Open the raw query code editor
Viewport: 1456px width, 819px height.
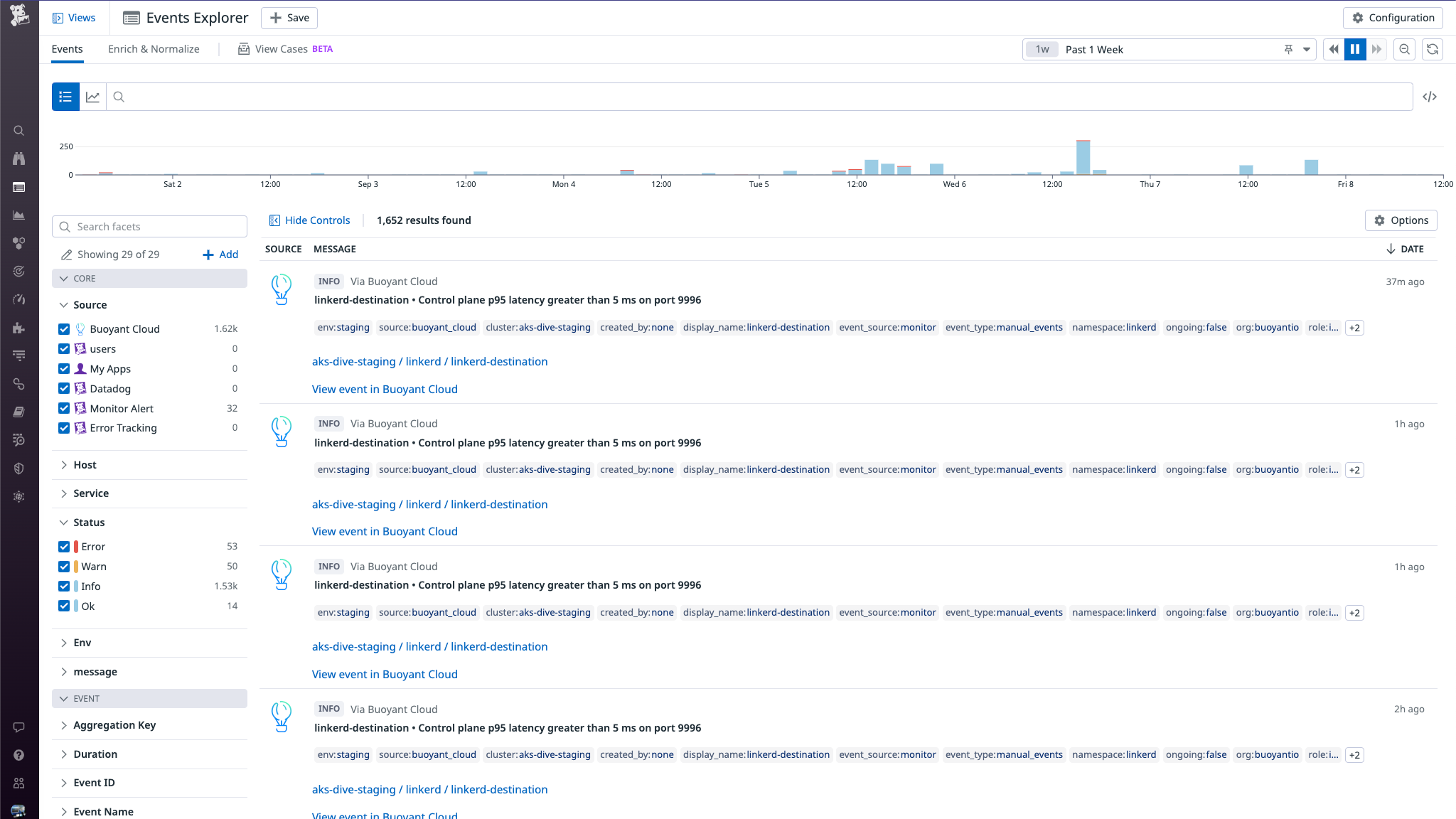coord(1430,96)
